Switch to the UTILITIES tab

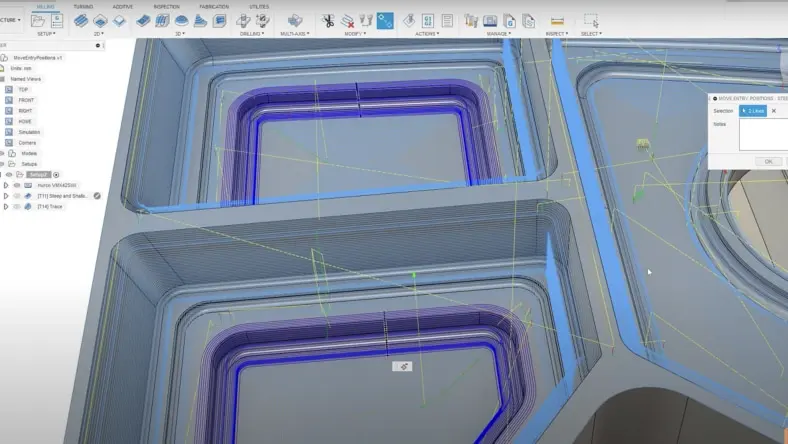click(259, 7)
